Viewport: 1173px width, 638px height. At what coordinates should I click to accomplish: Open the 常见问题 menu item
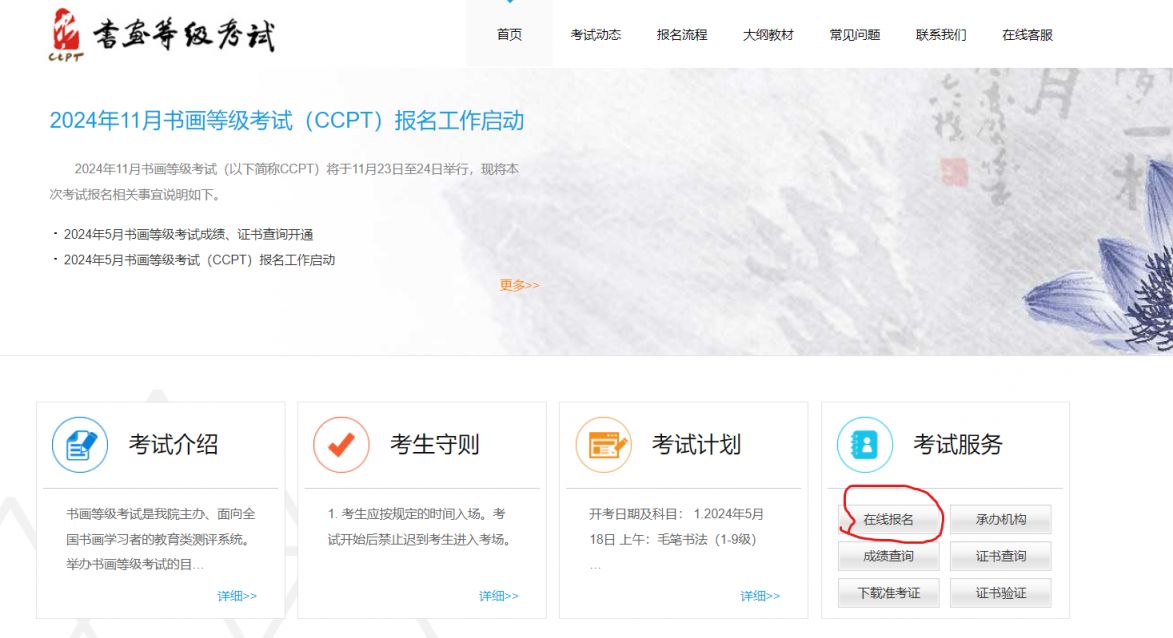pyautogui.click(x=854, y=34)
